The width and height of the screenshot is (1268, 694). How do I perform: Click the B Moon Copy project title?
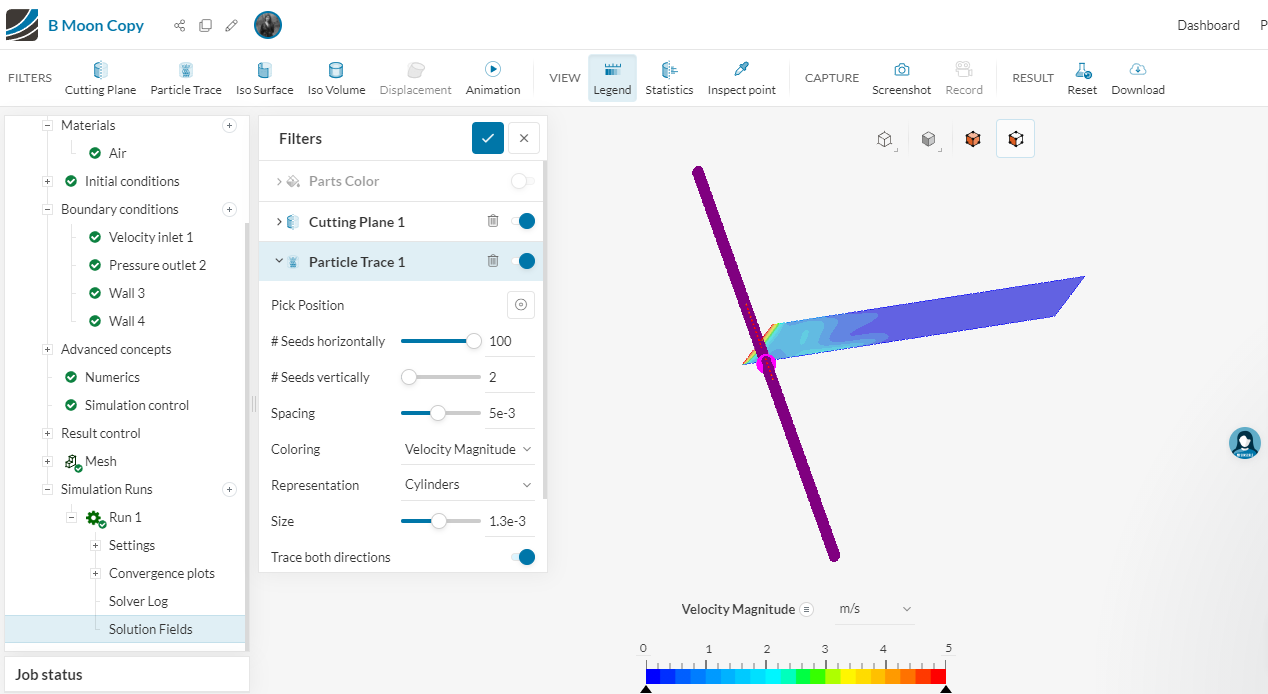pos(96,26)
